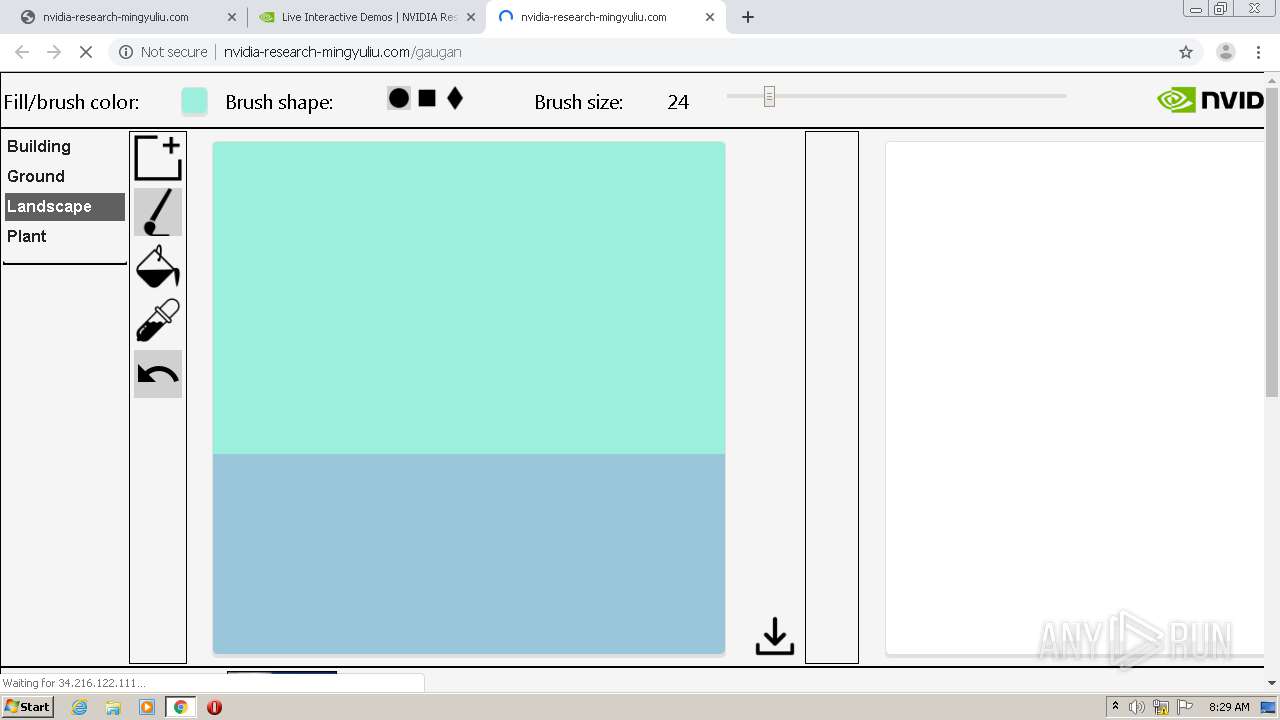Open the Chrome three-dot menu
The image size is (1280, 720).
(1259, 52)
